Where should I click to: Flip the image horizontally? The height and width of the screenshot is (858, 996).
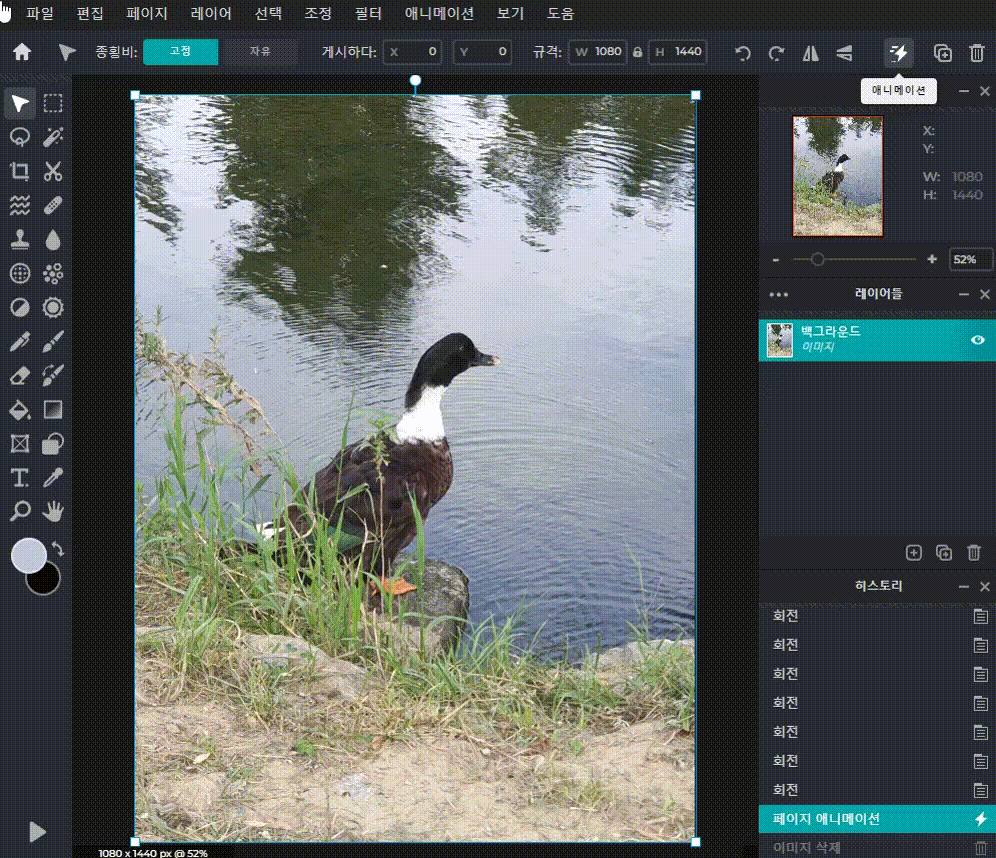[811, 53]
